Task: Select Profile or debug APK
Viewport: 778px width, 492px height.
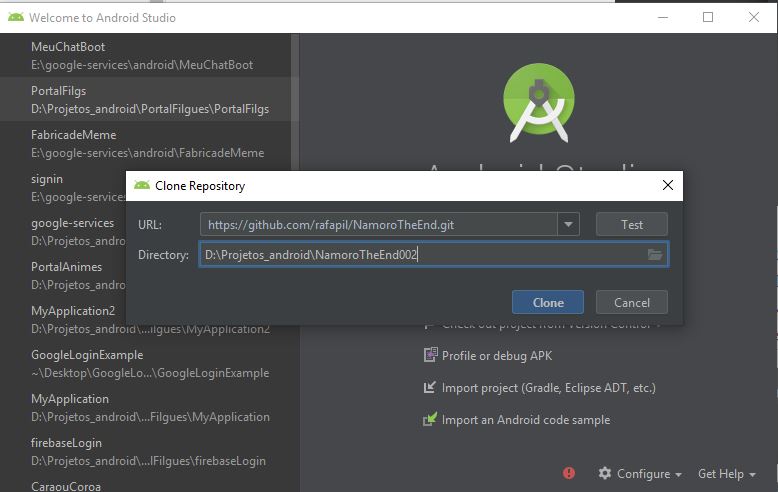Action: (497, 356)
